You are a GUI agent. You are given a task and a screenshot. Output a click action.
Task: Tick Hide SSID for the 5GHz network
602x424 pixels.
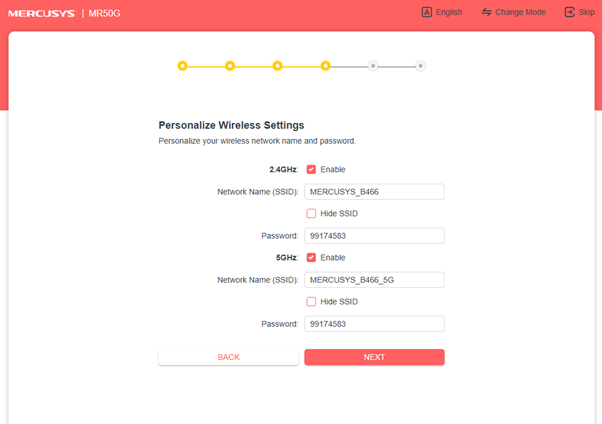tap(311, 302)
